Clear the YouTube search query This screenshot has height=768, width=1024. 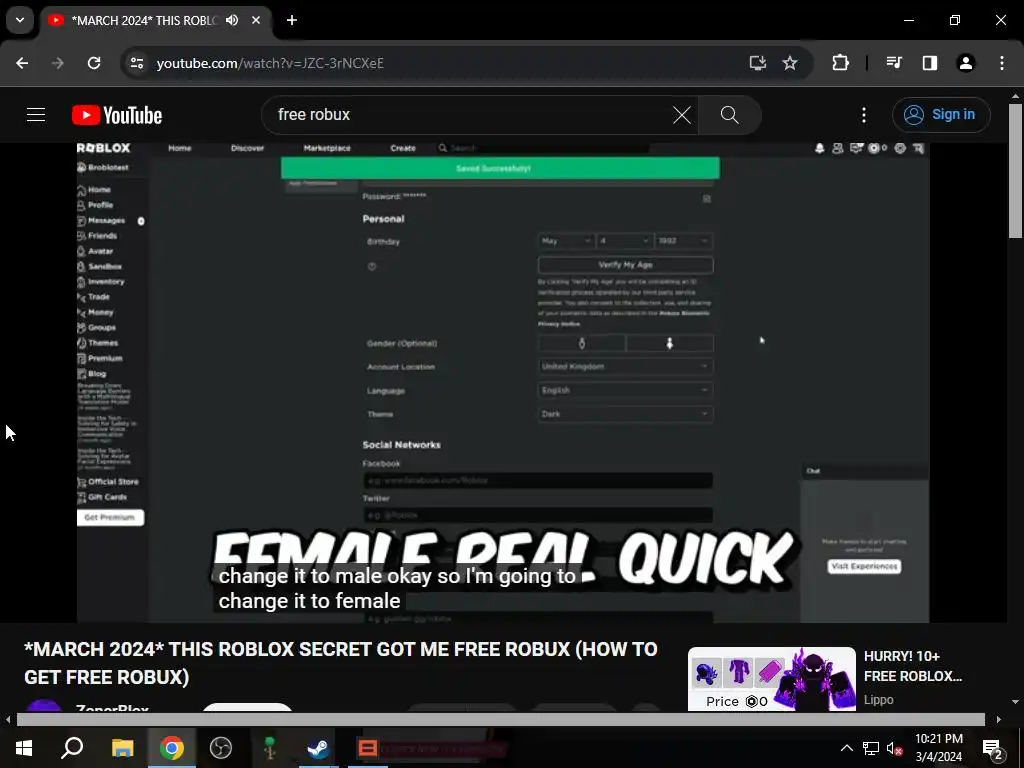coord(682,115)
